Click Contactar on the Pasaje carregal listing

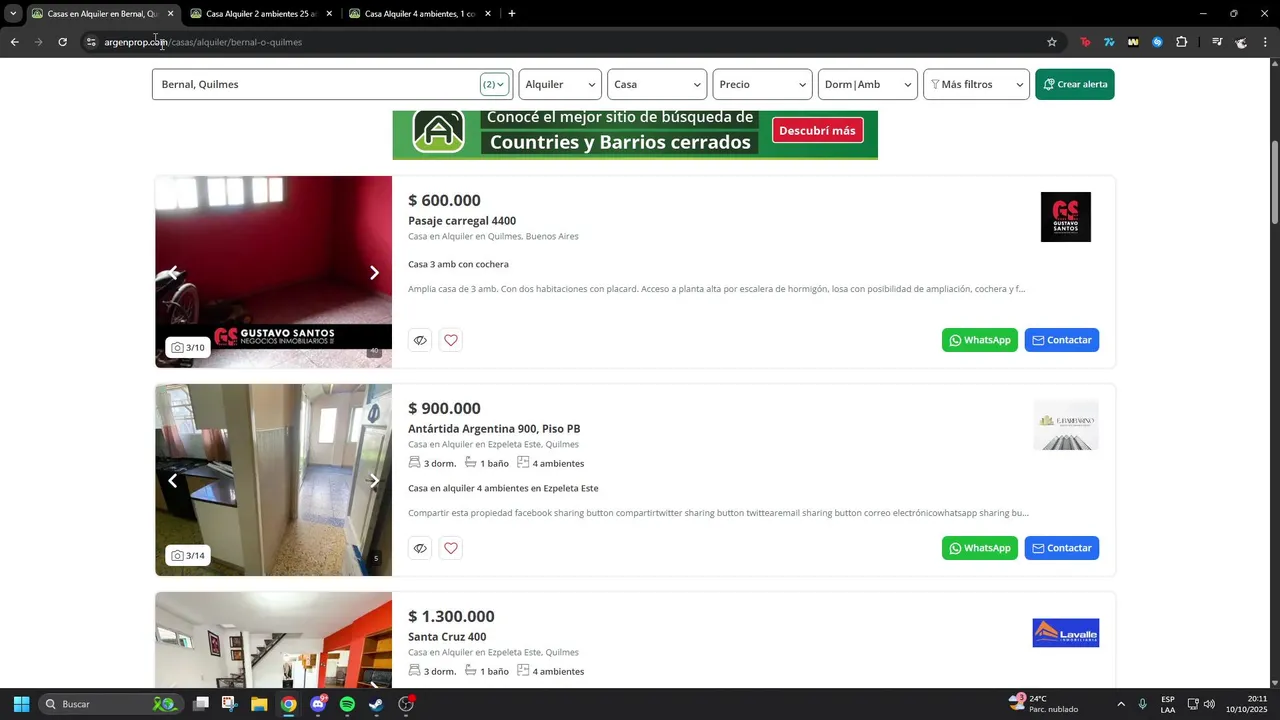pyautogui.click(x=1062, y=340)
